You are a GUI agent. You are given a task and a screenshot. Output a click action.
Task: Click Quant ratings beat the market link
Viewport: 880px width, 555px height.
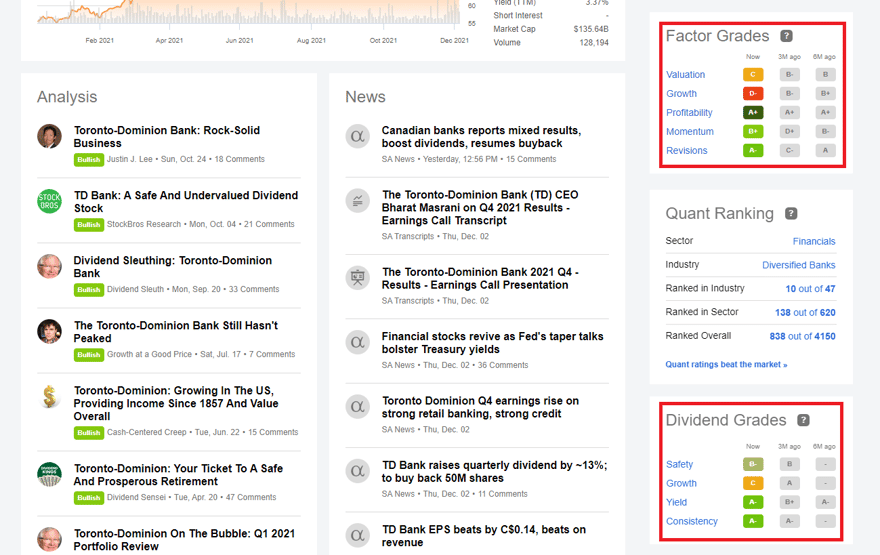point(726,365)
